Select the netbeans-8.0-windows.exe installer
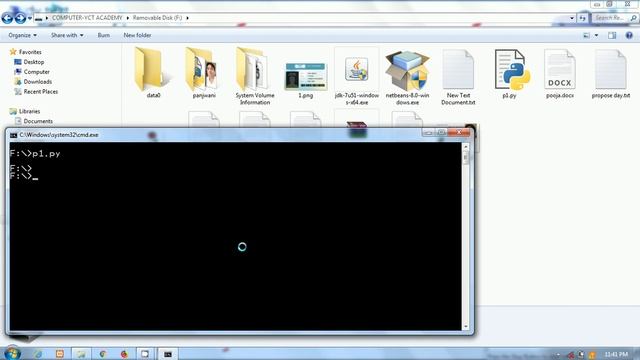 click(407, 76)
